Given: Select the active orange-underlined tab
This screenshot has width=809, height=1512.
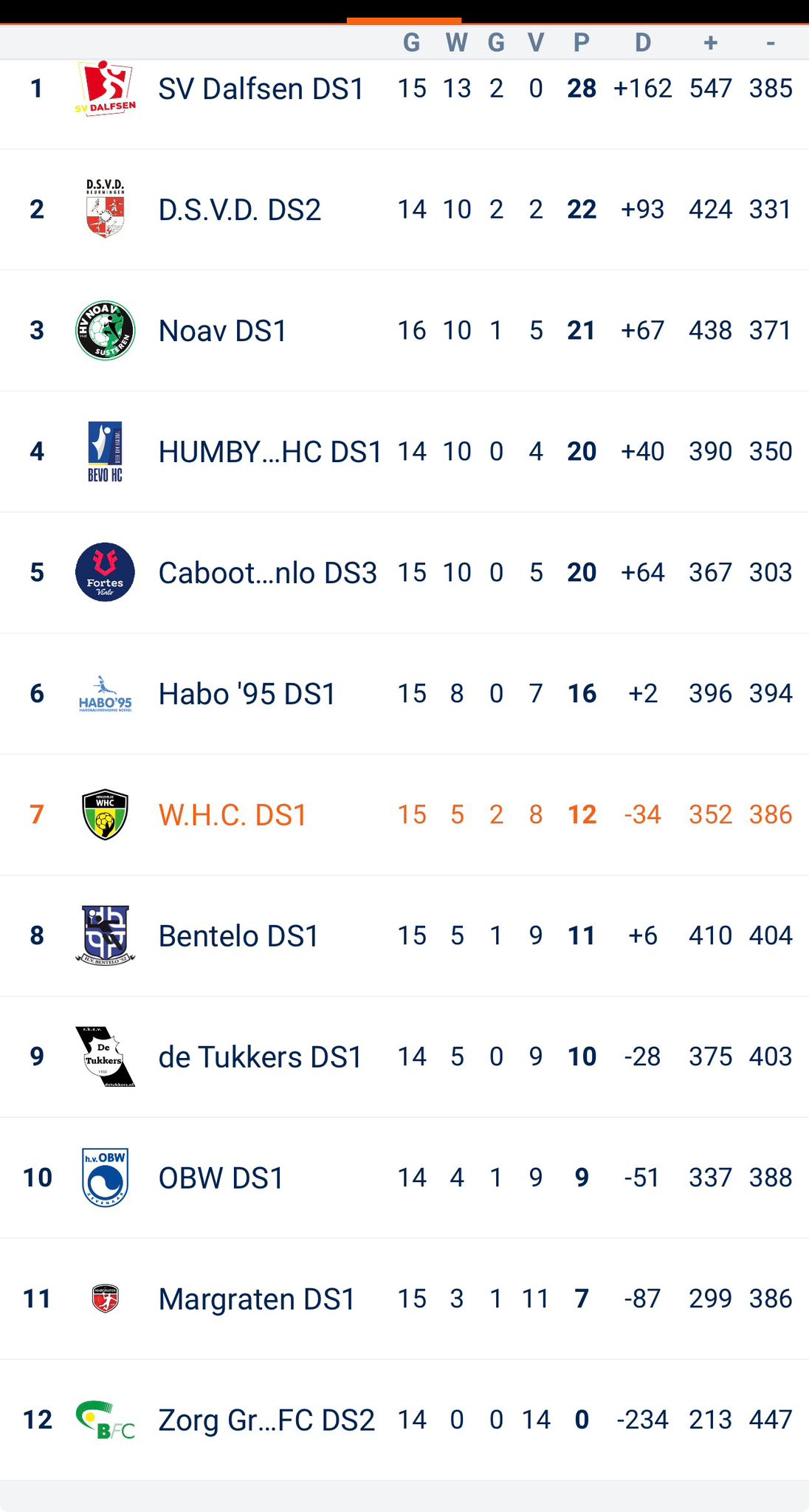Looking at the screenshot, I should coord(404,19).
